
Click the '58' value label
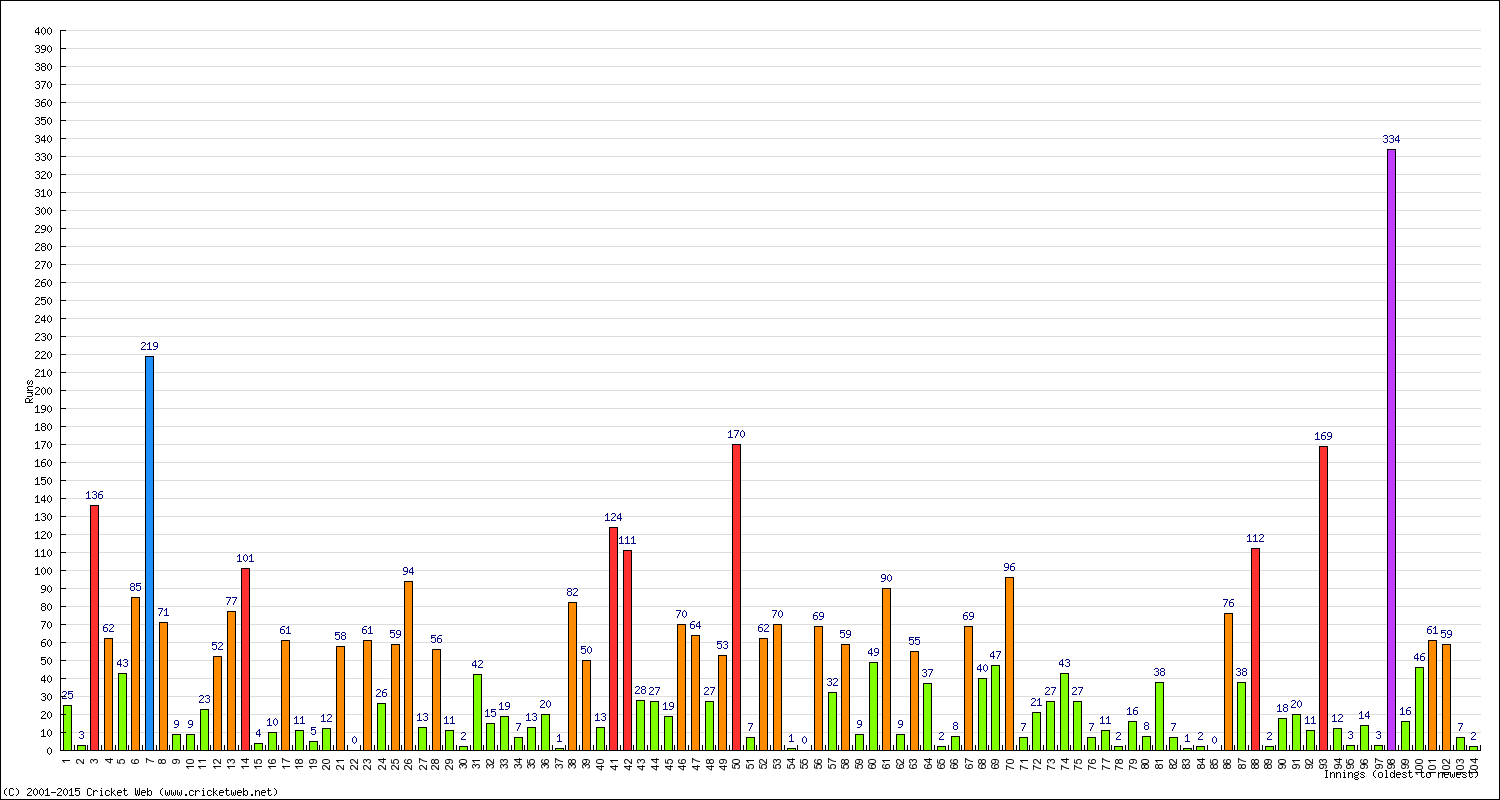click(340, 636)
